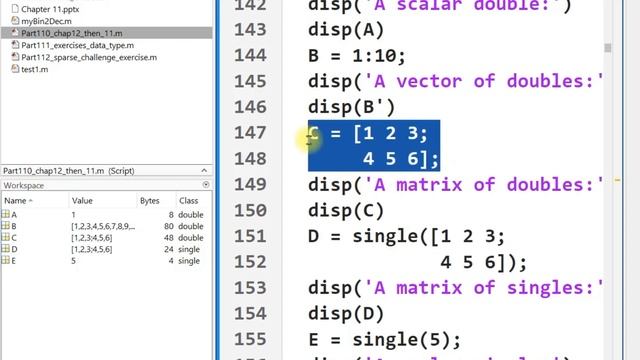Open Part112_sparse_challenge_exercise.m file
The height and width of the screenshot is (360, 640).
click(89, 57)
